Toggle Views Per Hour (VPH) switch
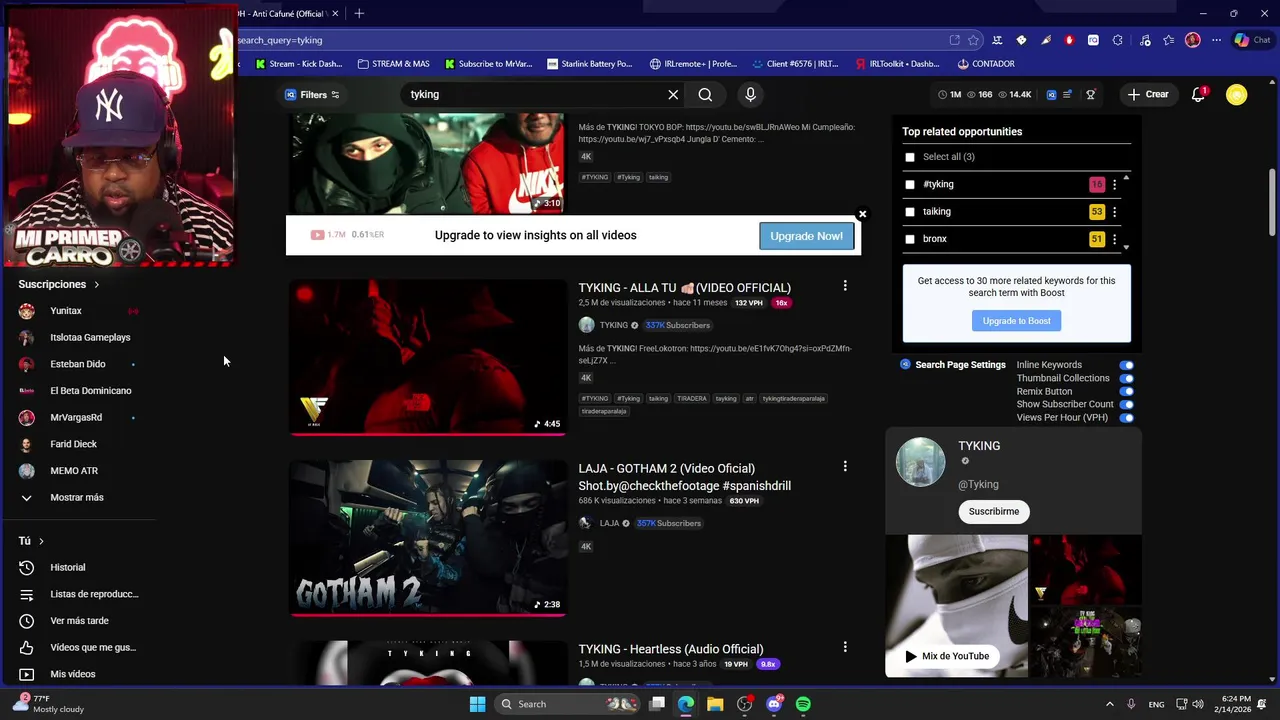Image resolution: width=1280 pixels, height=720 pixels. point(1127,417)
